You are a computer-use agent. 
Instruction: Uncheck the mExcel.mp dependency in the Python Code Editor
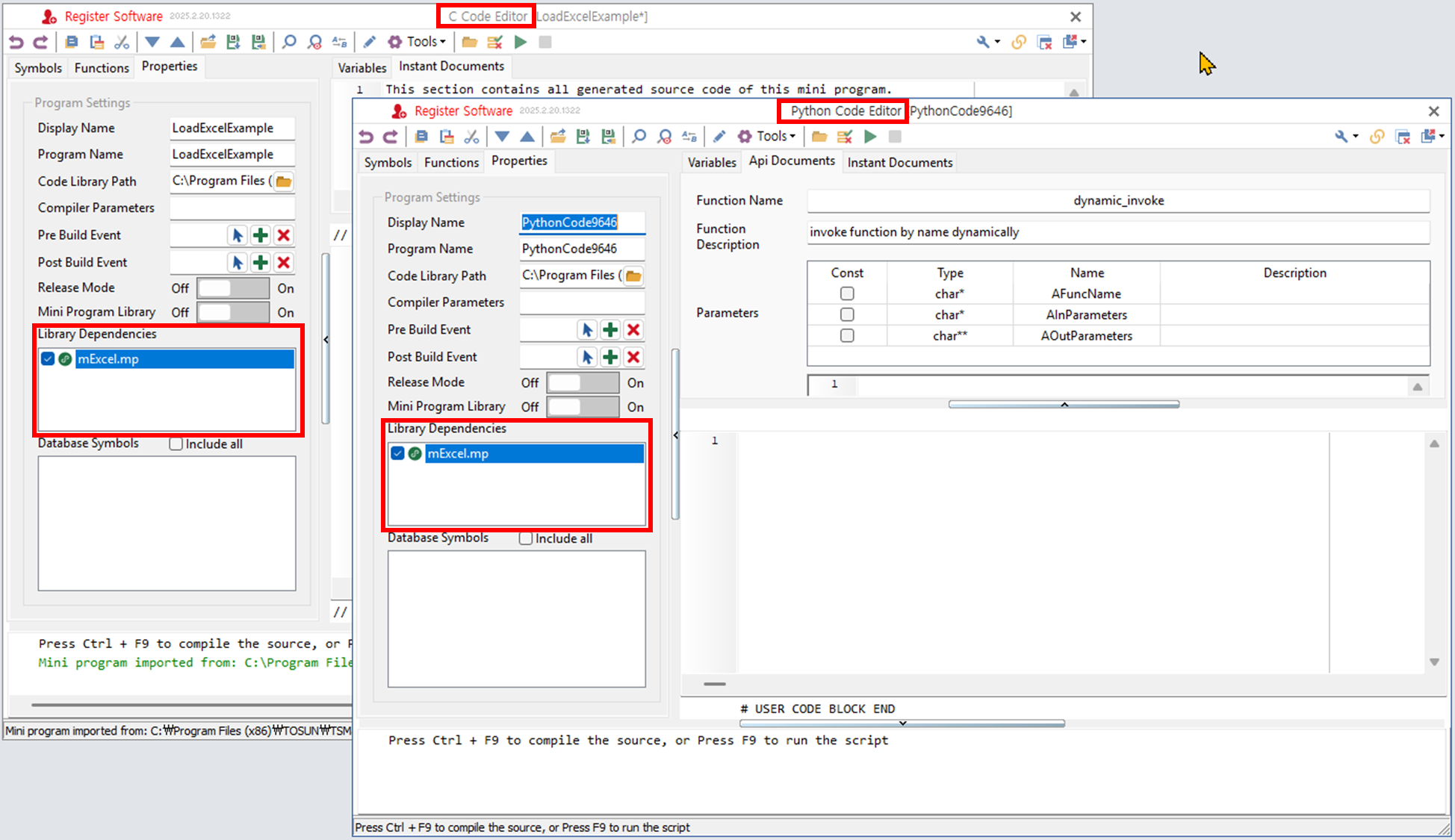coord(398,453)
